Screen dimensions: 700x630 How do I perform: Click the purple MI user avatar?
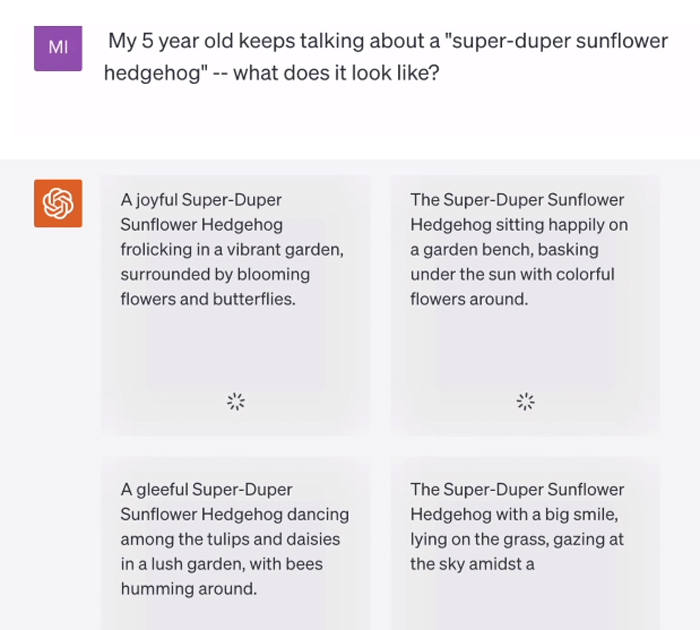(x=58, y=48)
